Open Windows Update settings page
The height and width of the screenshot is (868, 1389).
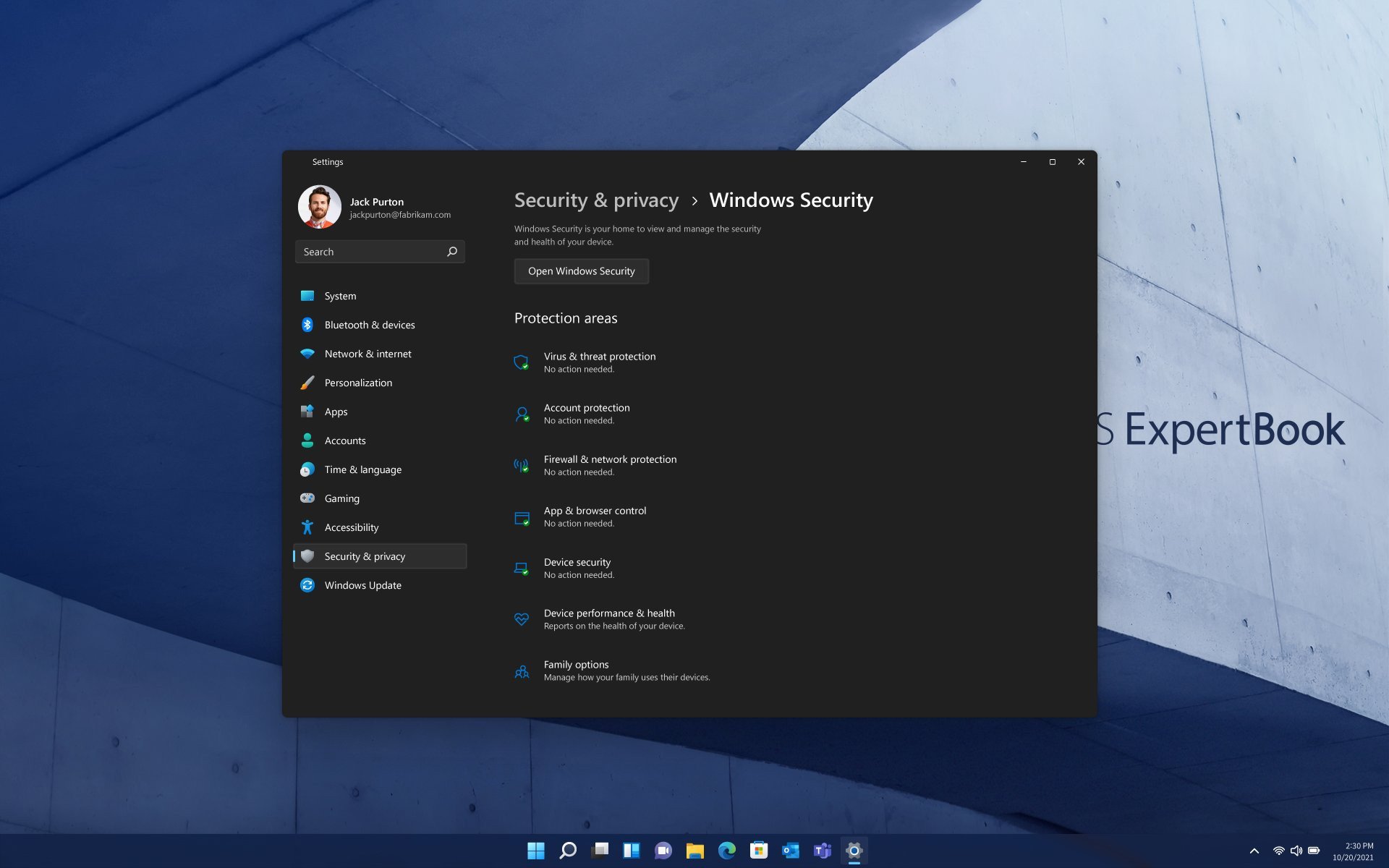pos(362,585)
